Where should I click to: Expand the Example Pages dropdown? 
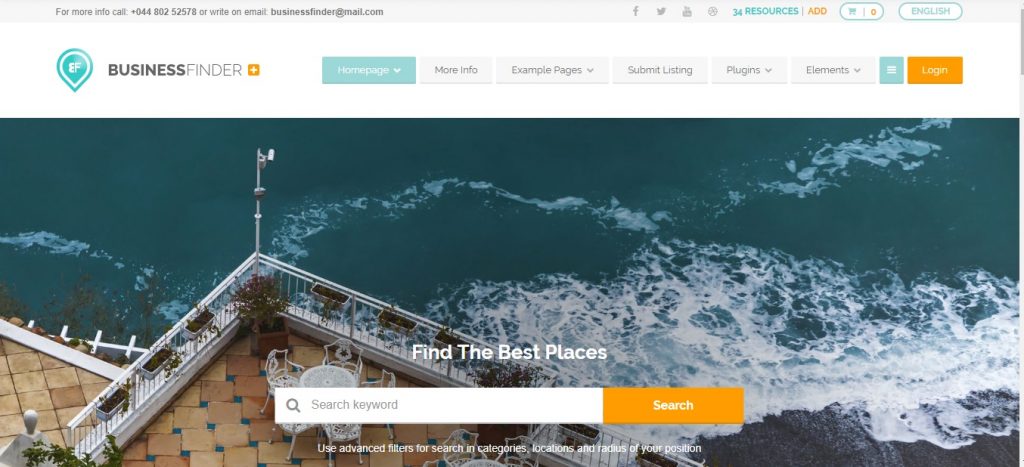[552, 70]
